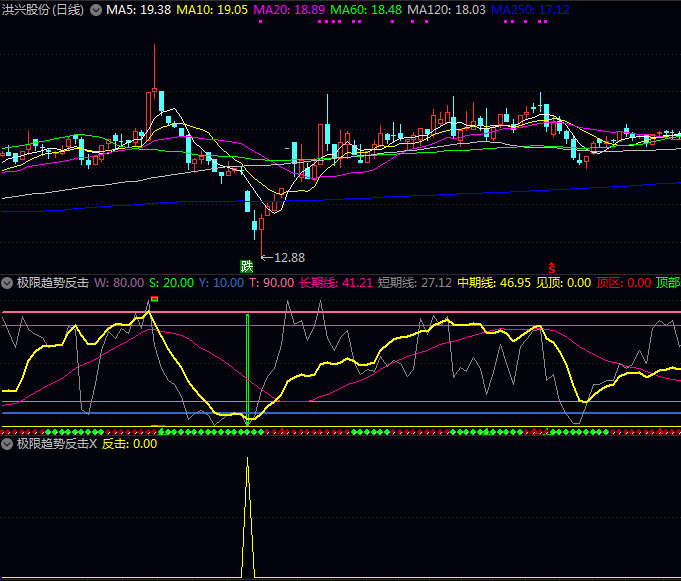Click the MA20 indicator label
Viewport: 681px width, 581px height.
tap(289, 10)
